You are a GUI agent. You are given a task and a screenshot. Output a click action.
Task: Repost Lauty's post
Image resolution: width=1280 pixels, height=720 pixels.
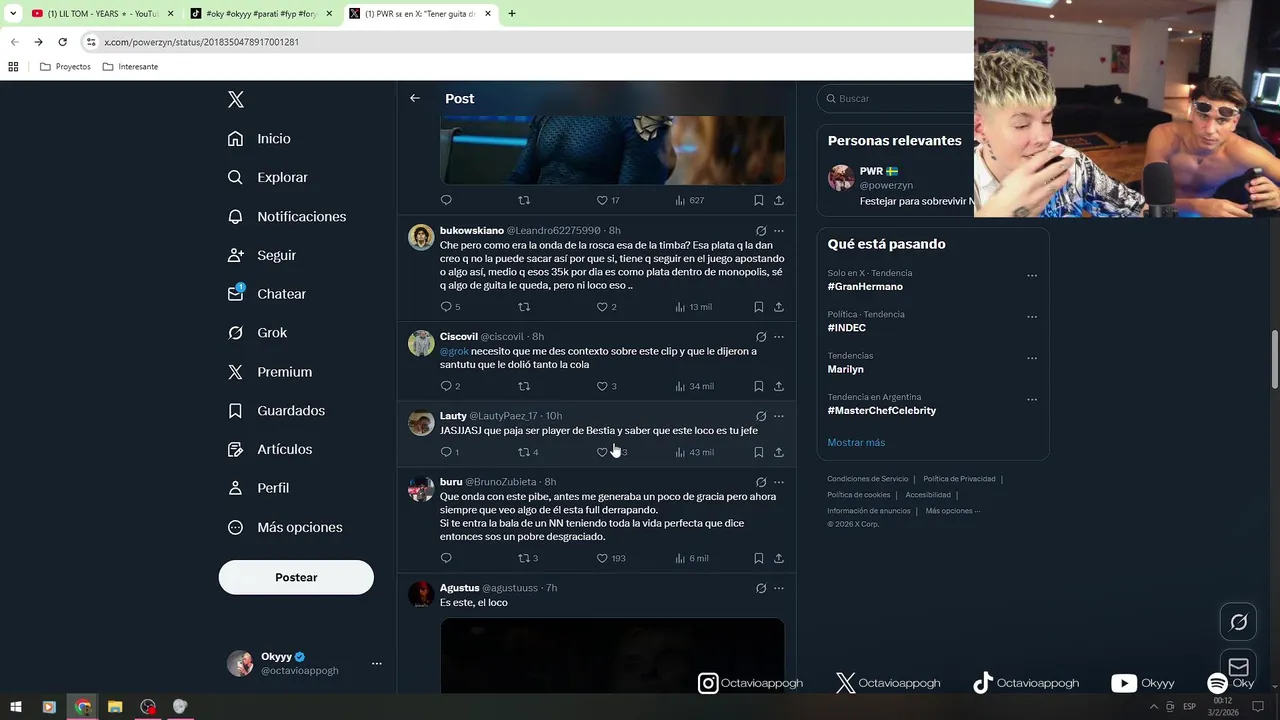point(524,452)
